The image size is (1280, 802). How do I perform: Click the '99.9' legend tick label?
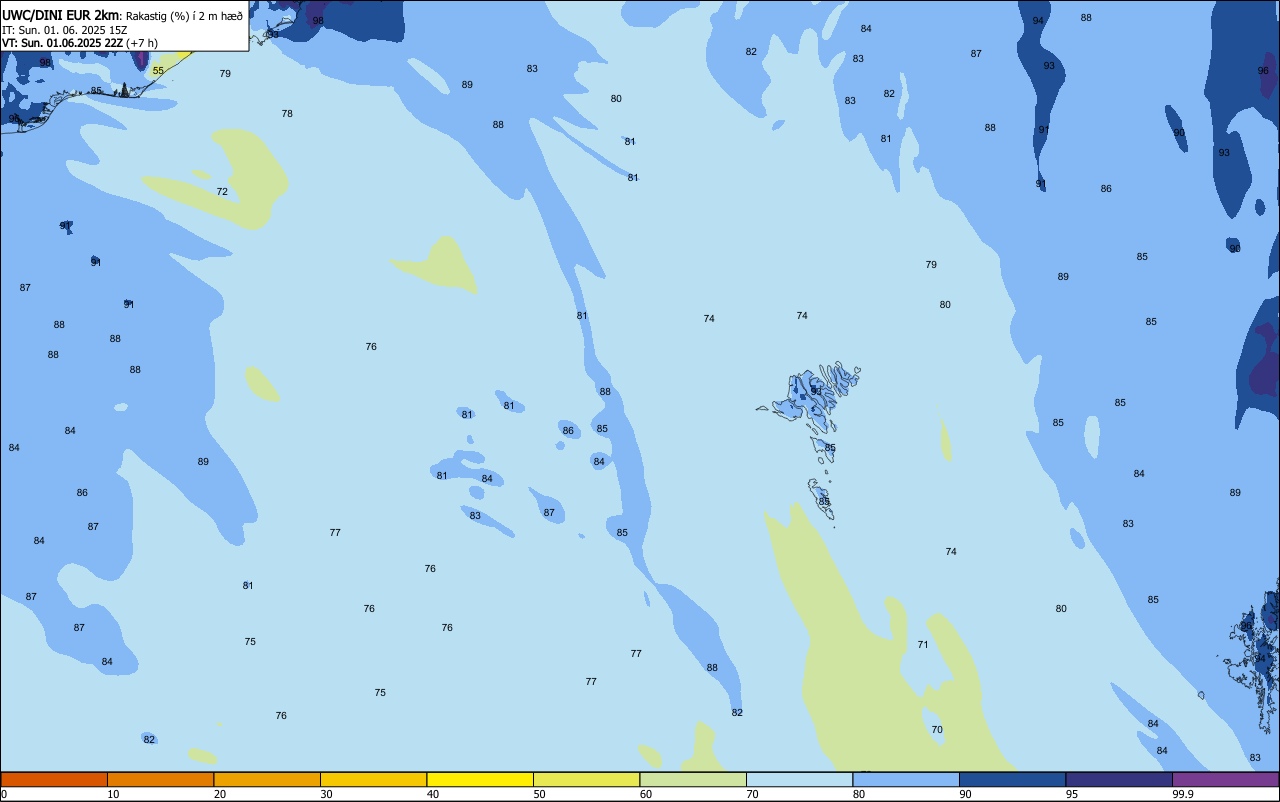1183,794
